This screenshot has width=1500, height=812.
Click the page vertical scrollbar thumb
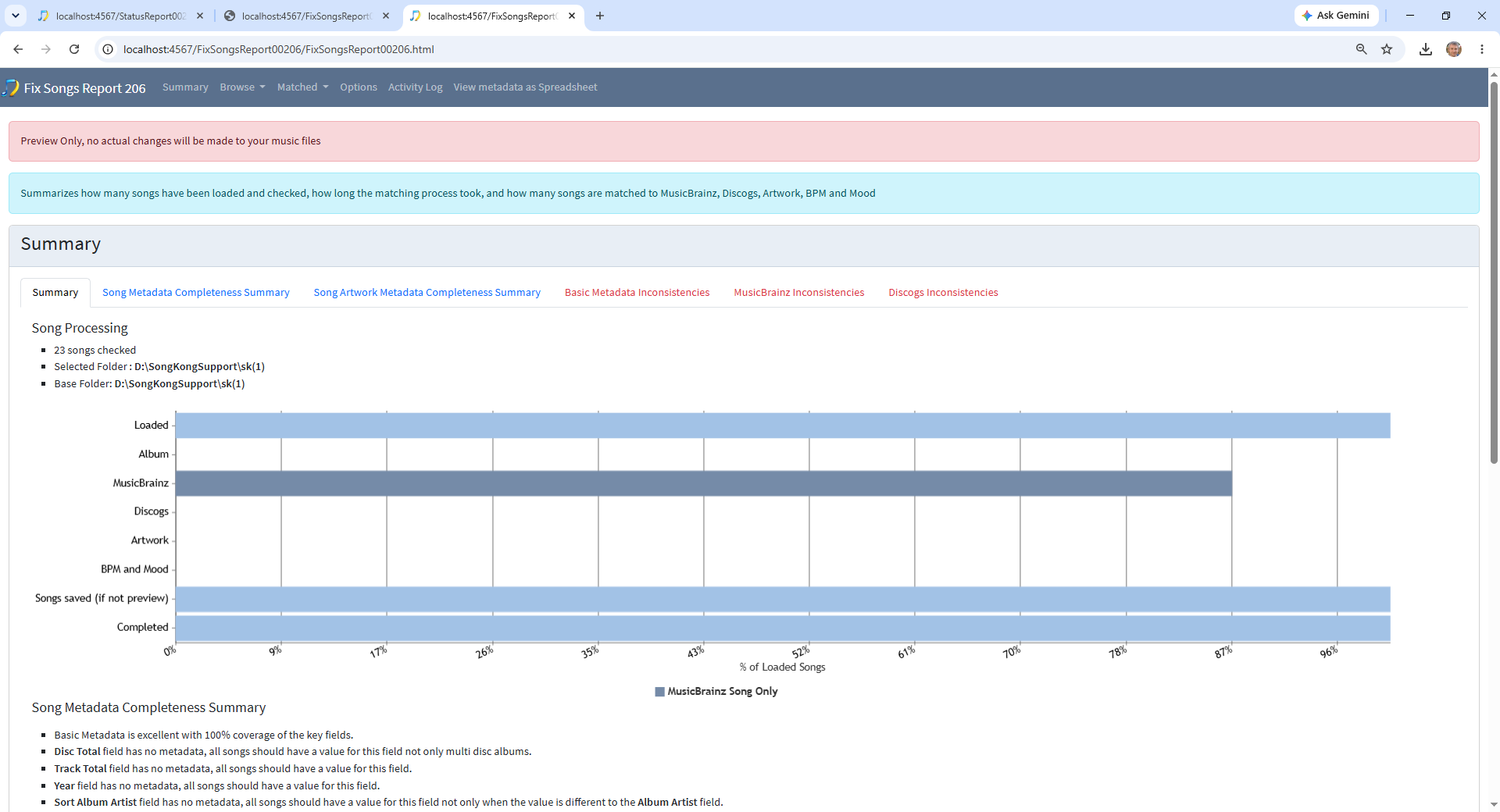pyautogui.click(x=1494, y=272)
